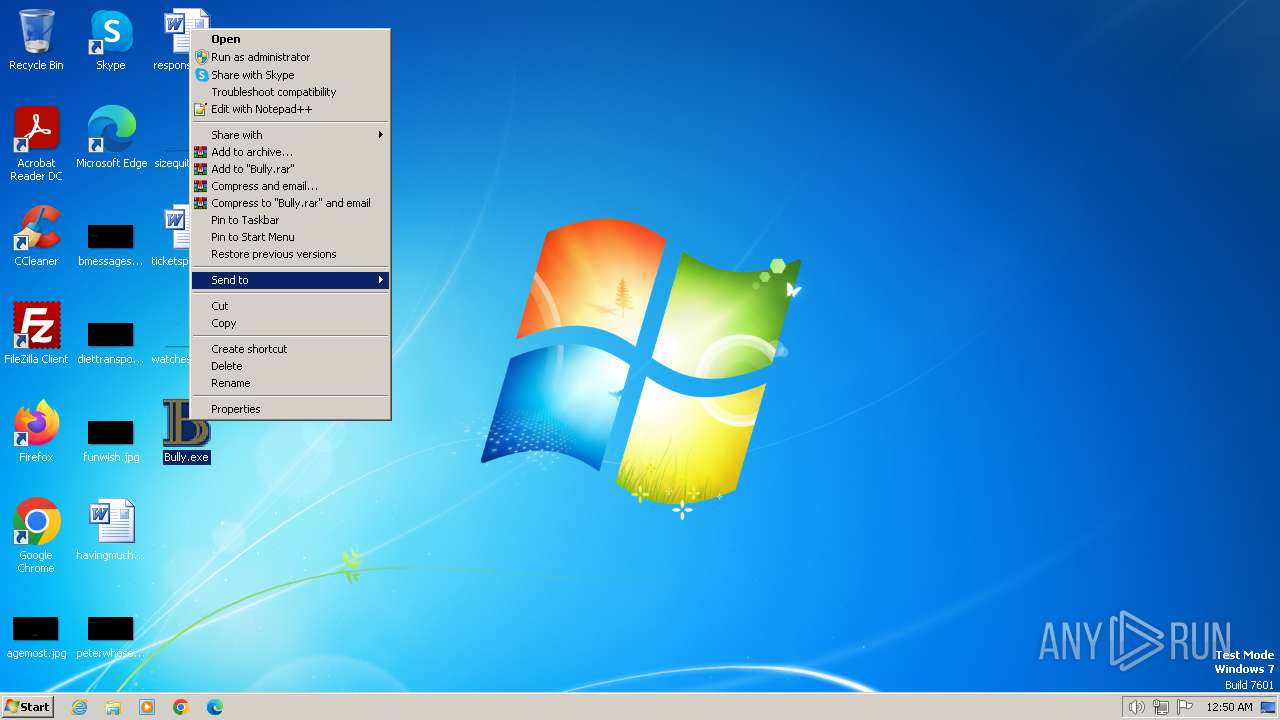The image size is (1280, 720).
Task: Select the havingmuch Word document icon
Action: [x=111, y=530]
